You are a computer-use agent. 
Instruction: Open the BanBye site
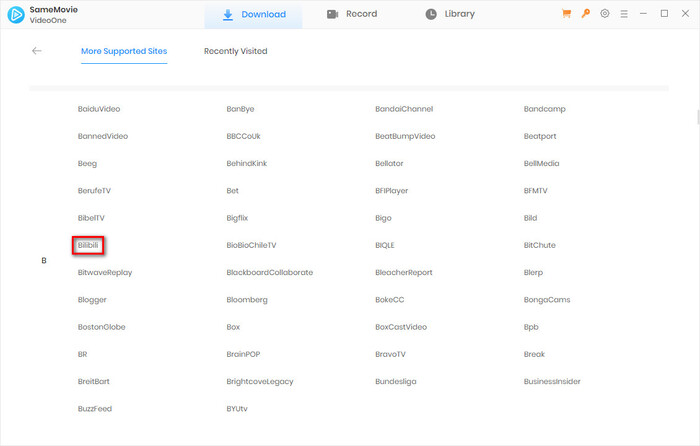point(240,109)
